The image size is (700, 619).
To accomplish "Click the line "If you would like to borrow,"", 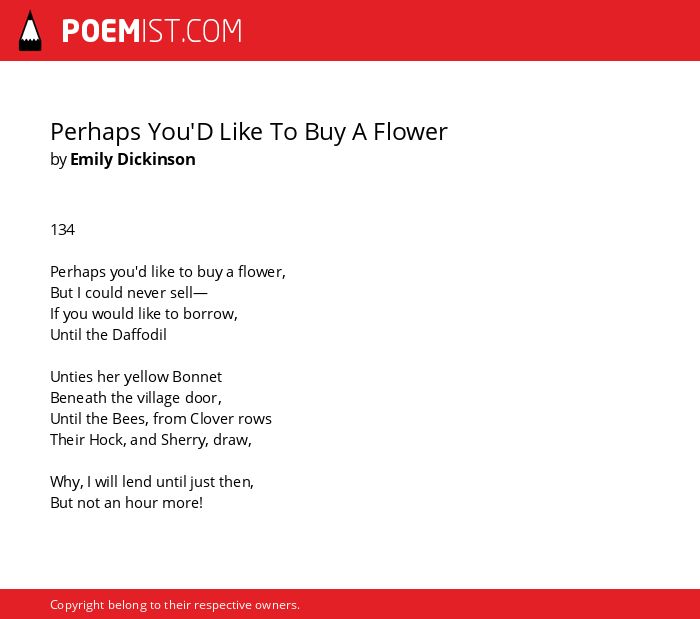I will 144,314.
